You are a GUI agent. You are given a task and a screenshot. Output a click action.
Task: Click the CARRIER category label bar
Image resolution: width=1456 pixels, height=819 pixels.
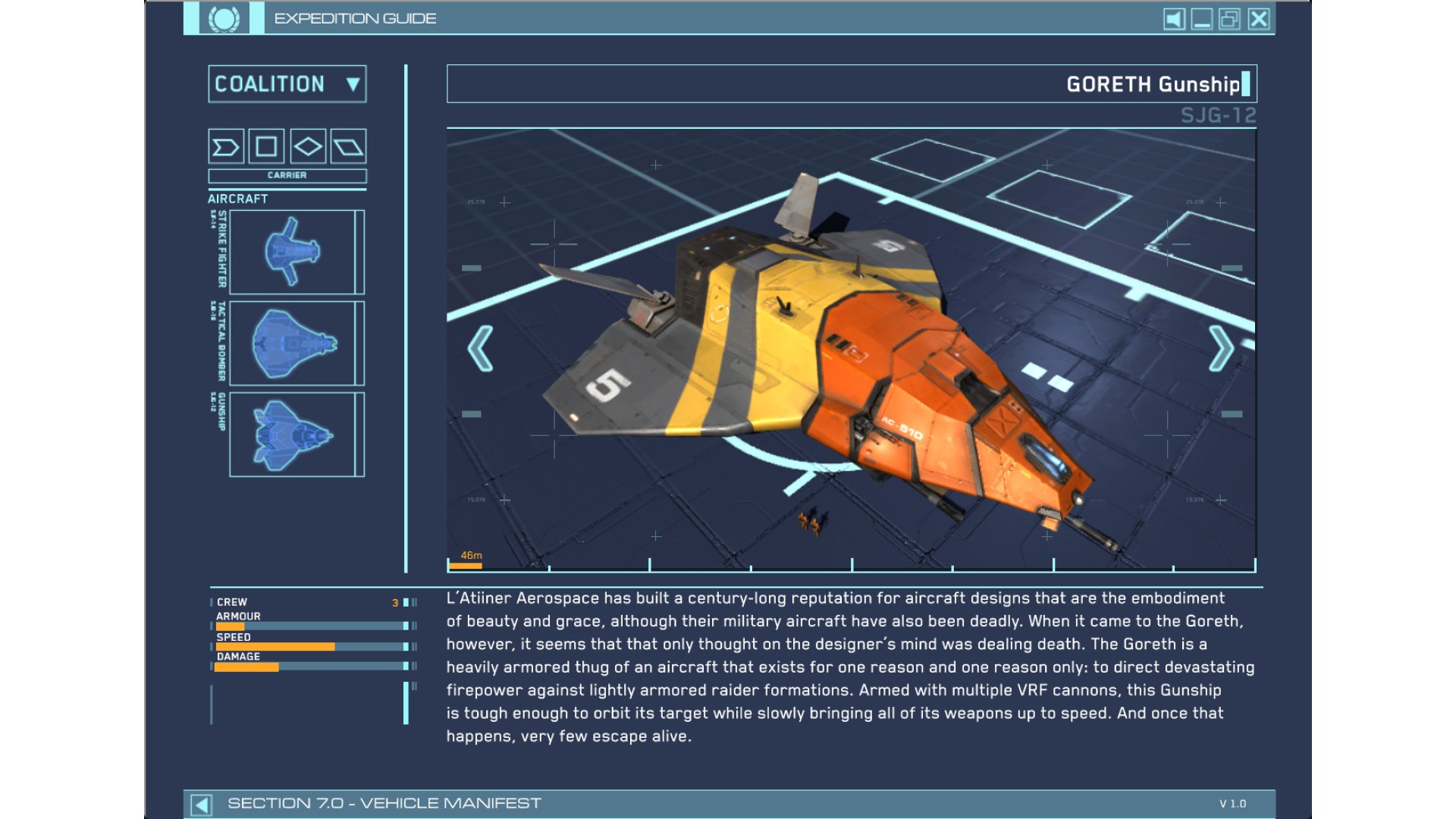click(x=287, y=175)
